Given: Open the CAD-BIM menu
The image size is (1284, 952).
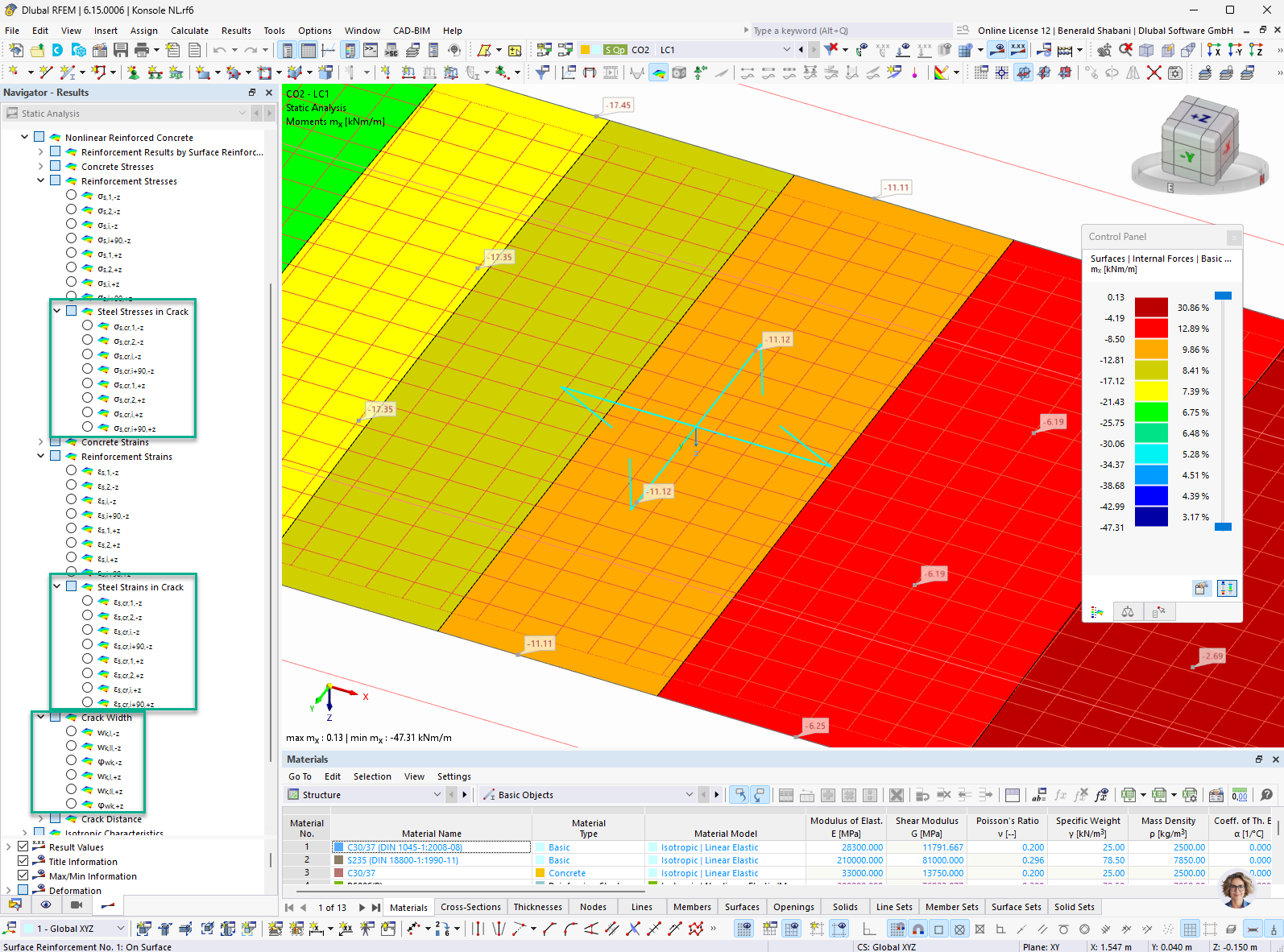Looking at the screenshot, I should tap(412, 31).
